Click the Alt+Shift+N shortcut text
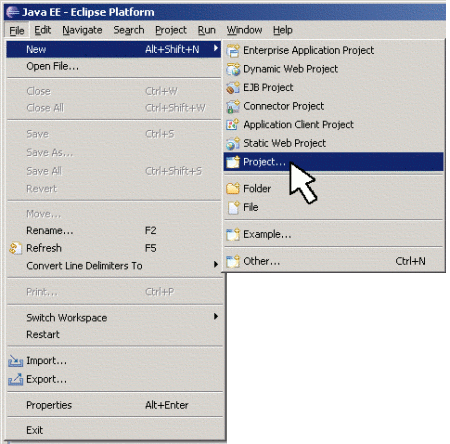 pos(172,49)
